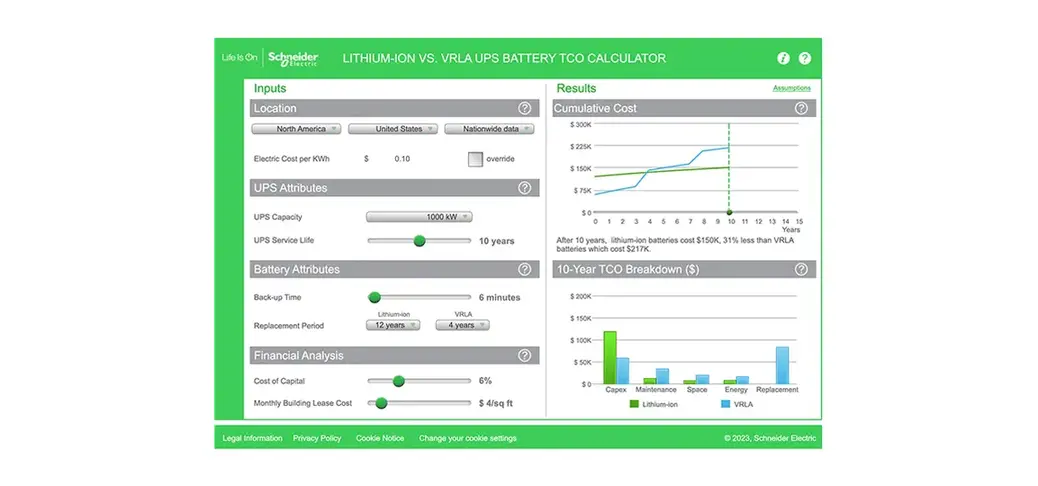
Task: Click the info icon in header
Action: [x=783, y=58]
